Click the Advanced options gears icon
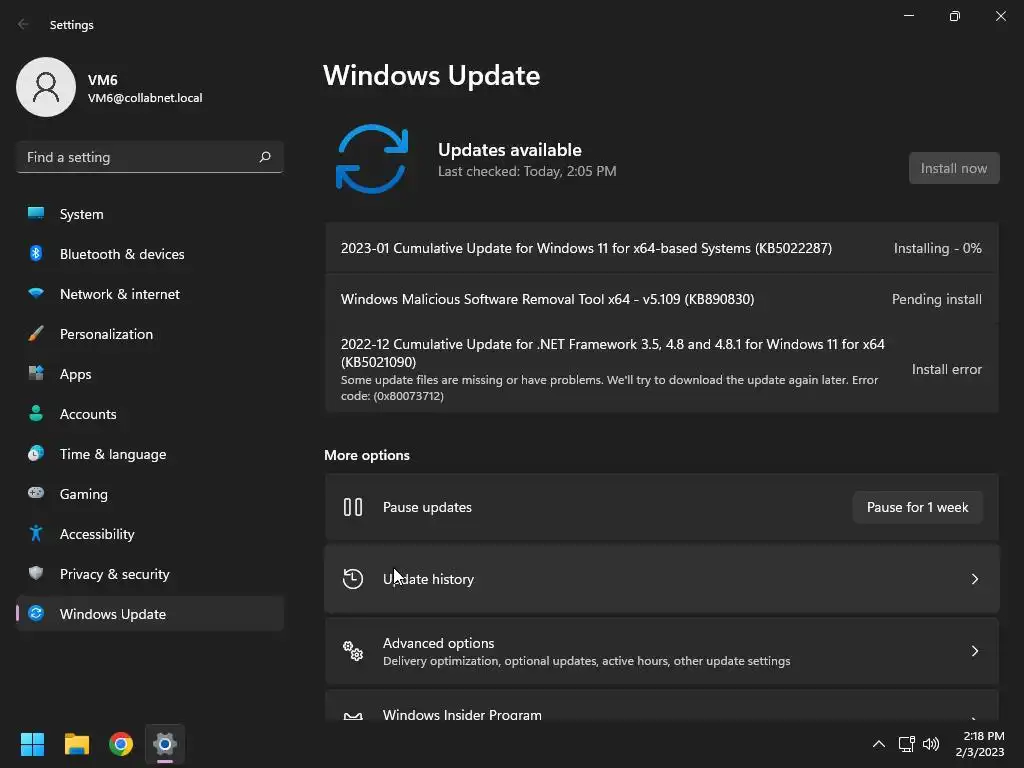This screenshot has width=1024, height=768. (353, 650)
